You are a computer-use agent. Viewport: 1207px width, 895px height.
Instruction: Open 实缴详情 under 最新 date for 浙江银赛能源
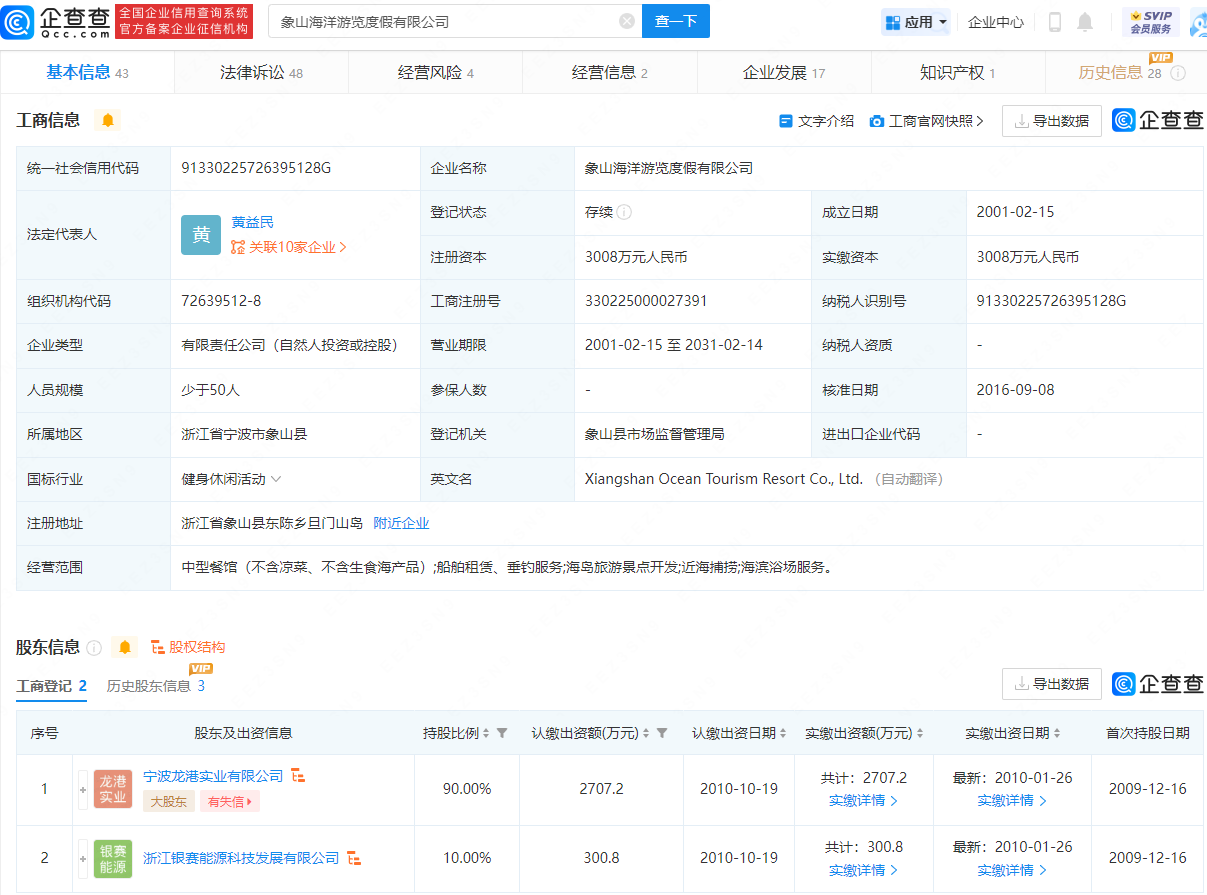(x=1012, y=871)
